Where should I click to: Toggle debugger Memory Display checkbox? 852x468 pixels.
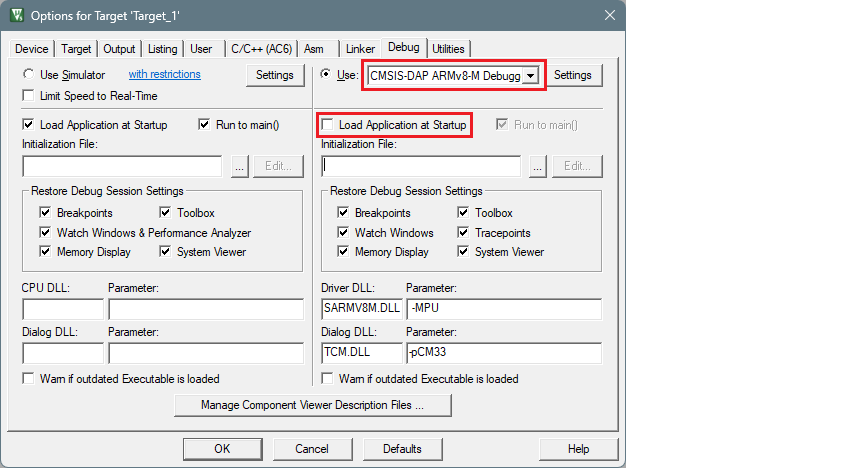[x=343, y=251]
